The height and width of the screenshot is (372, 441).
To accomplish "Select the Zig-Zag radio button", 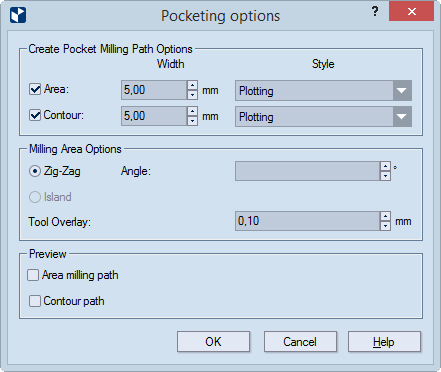I will click(35, 171).
